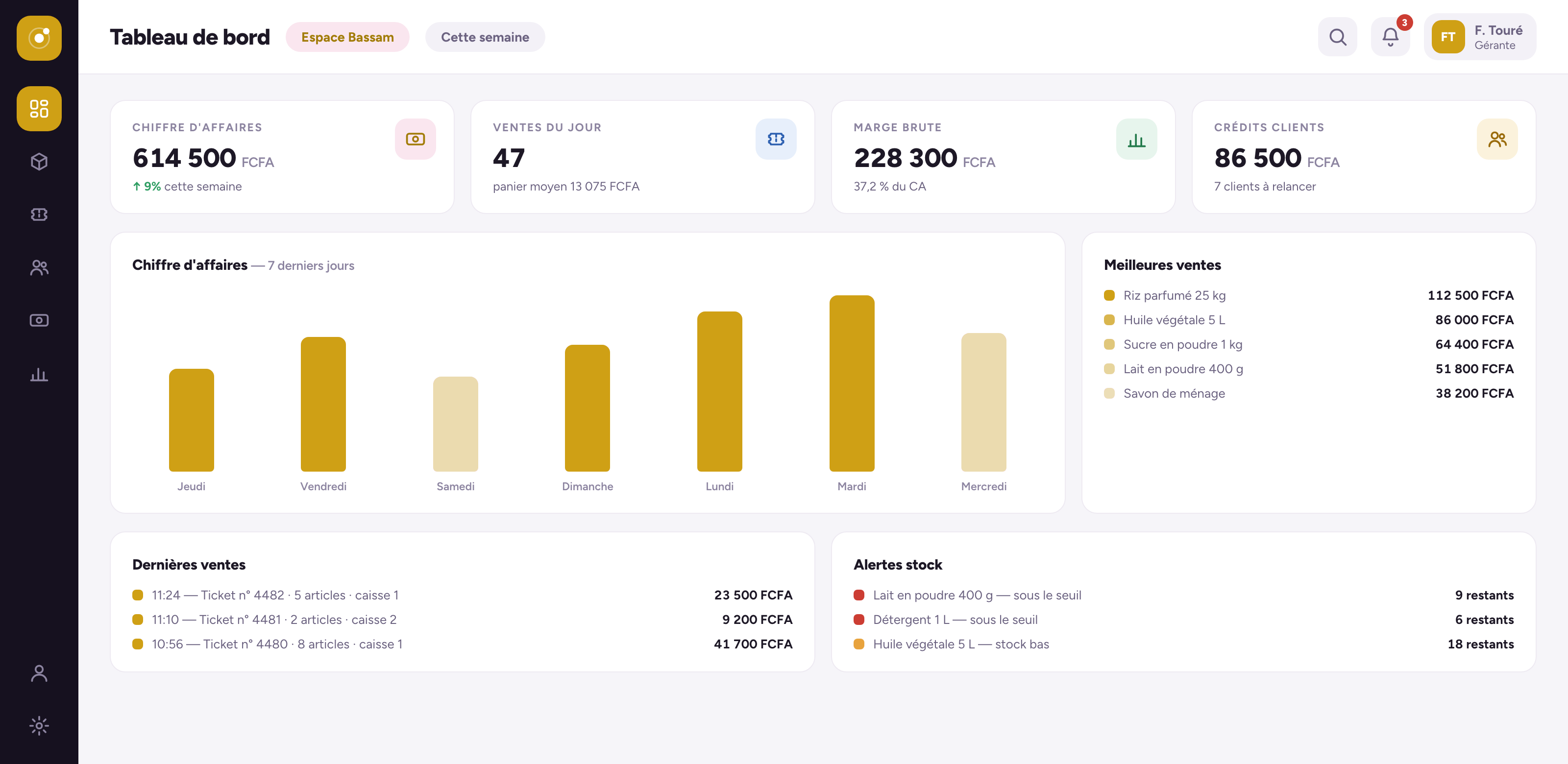Open the Cette semaine period filter

coord(485,37)
